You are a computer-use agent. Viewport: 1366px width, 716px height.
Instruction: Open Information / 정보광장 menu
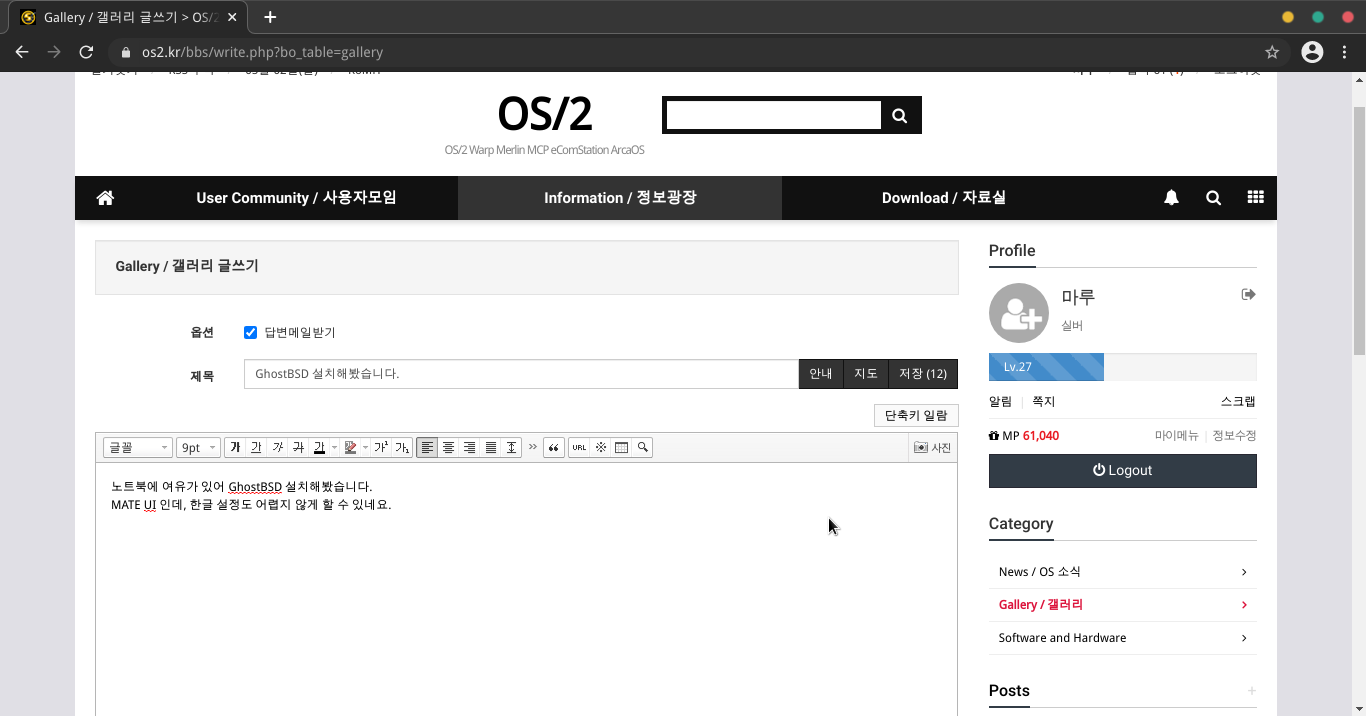tap(620, 198)
